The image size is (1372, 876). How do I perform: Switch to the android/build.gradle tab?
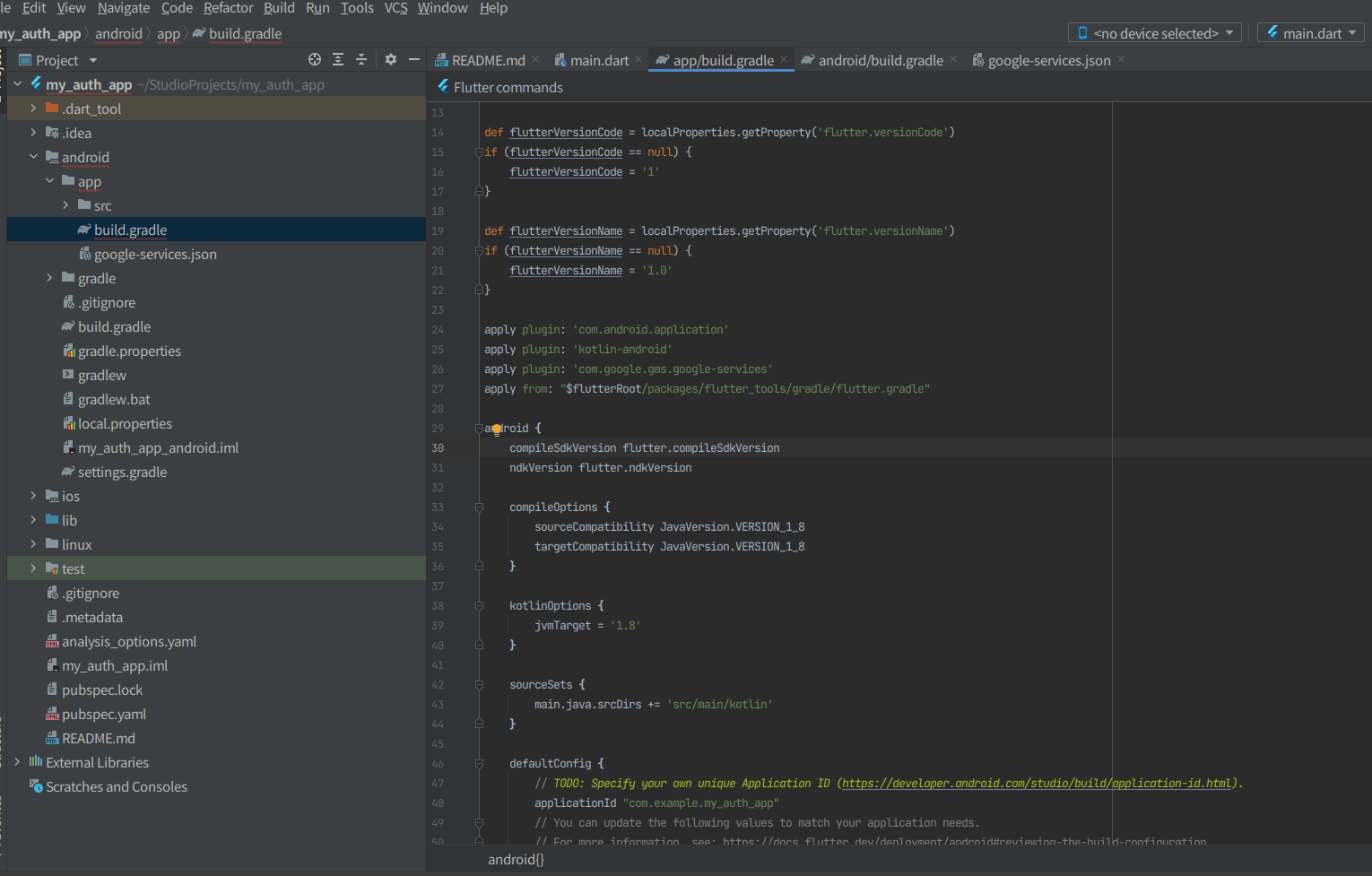pyautogui.click(x=880, y=60)
